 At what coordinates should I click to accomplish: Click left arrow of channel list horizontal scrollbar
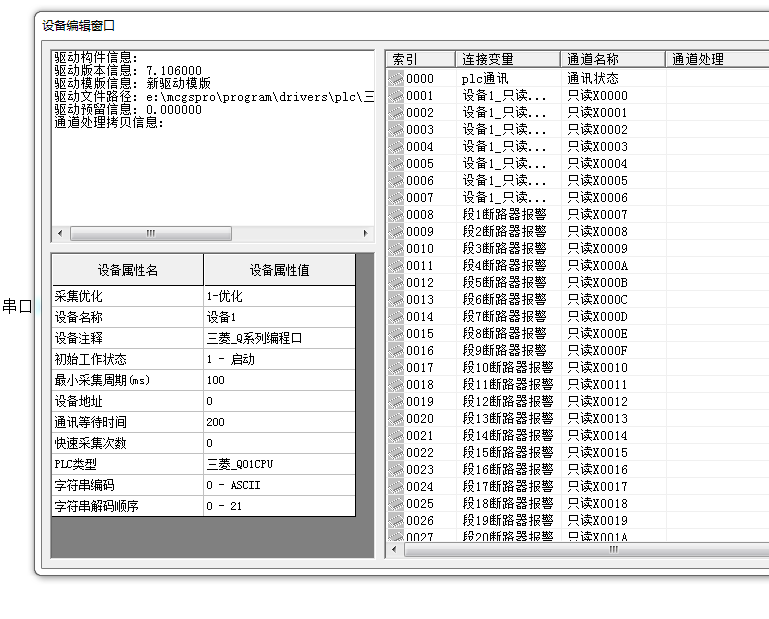coord(396,550)
